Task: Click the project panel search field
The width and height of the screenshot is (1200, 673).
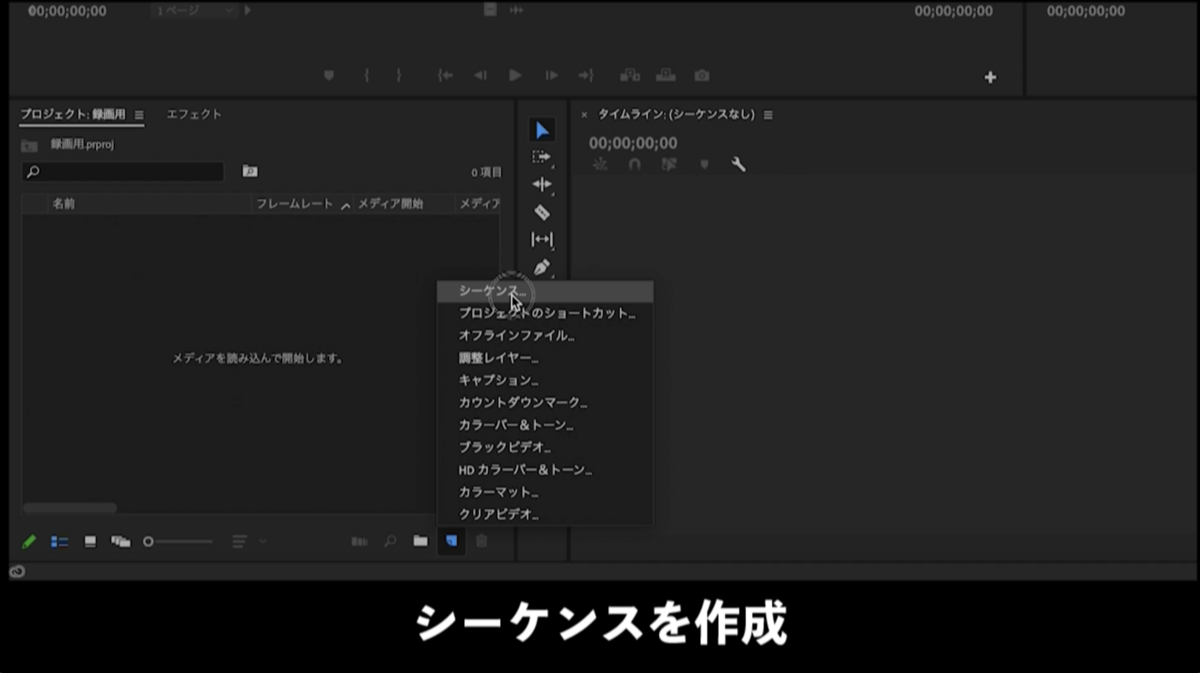Action: click(123, 172)
